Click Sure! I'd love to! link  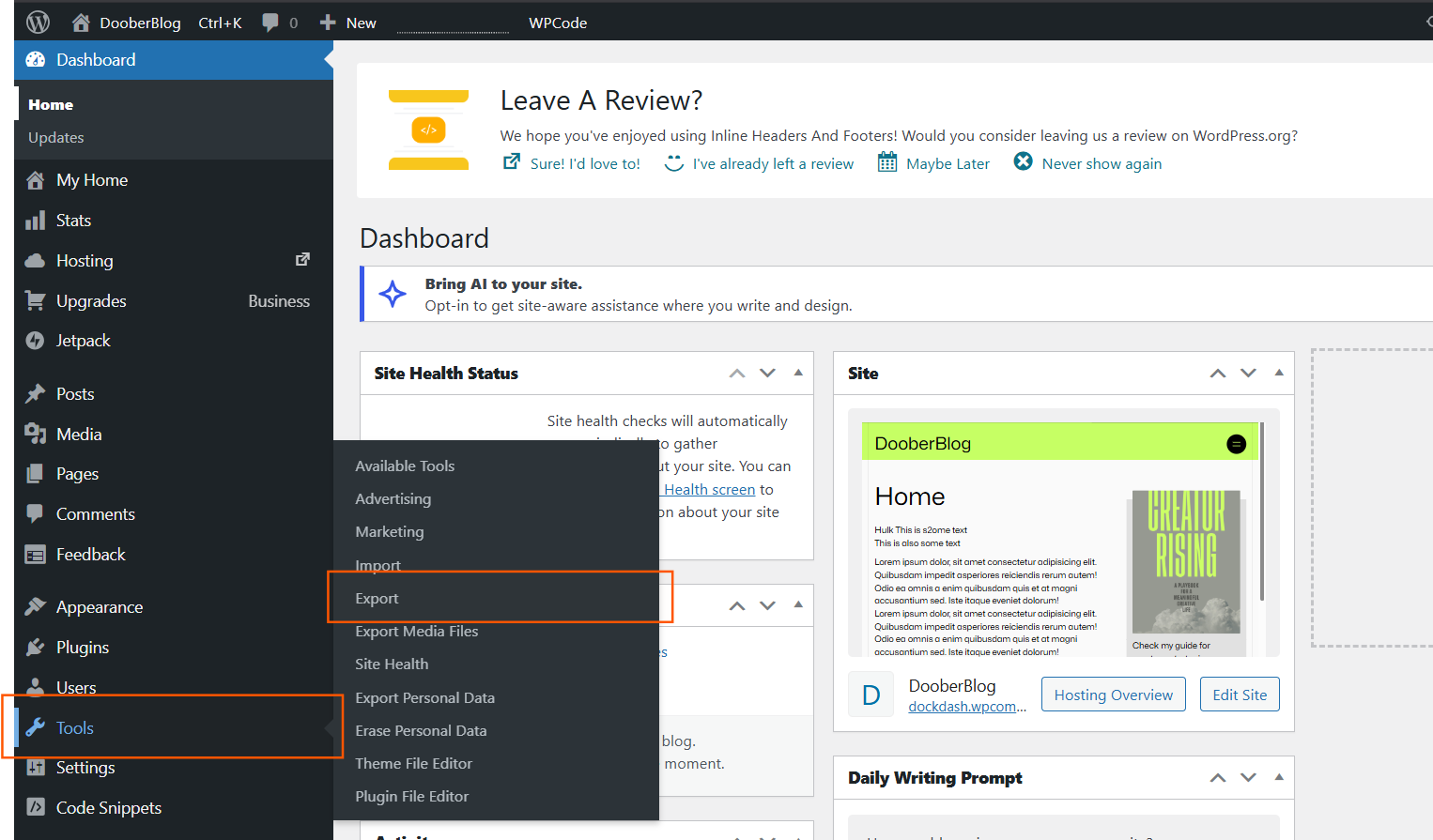tap(585, 163)
